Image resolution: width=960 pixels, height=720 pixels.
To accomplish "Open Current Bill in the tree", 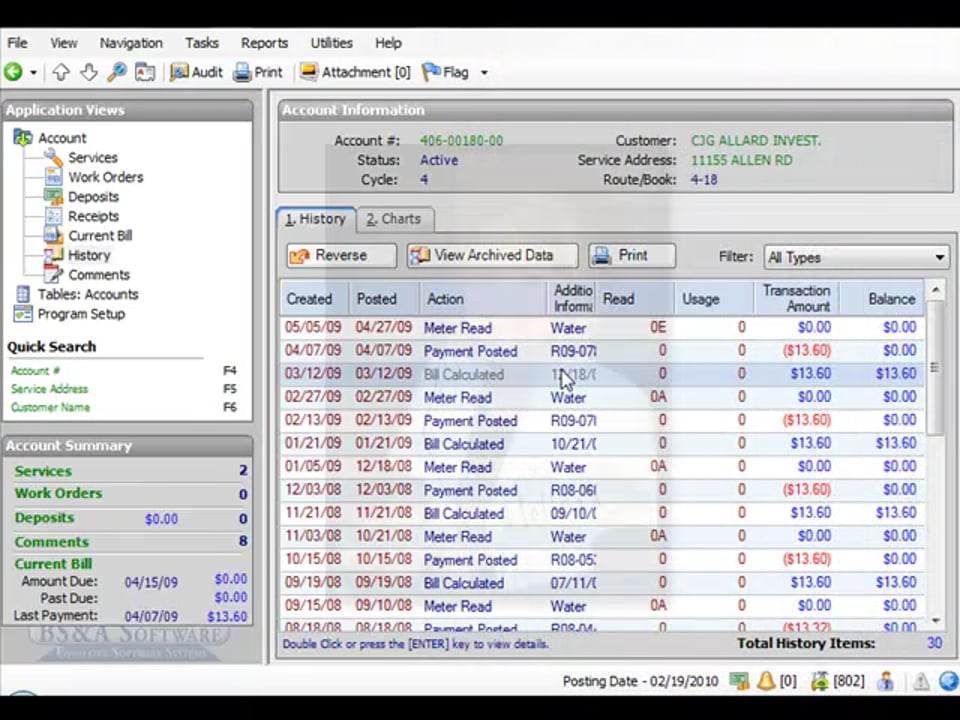I will (100, 236).
